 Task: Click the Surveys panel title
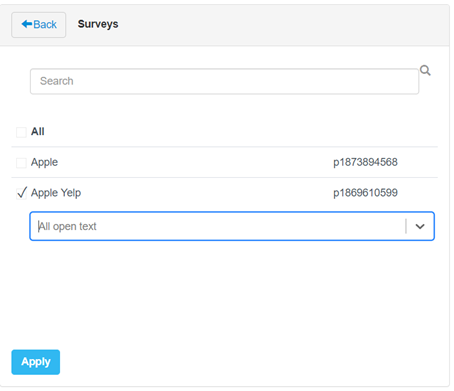pyautogui.click(x=98, y=24)
